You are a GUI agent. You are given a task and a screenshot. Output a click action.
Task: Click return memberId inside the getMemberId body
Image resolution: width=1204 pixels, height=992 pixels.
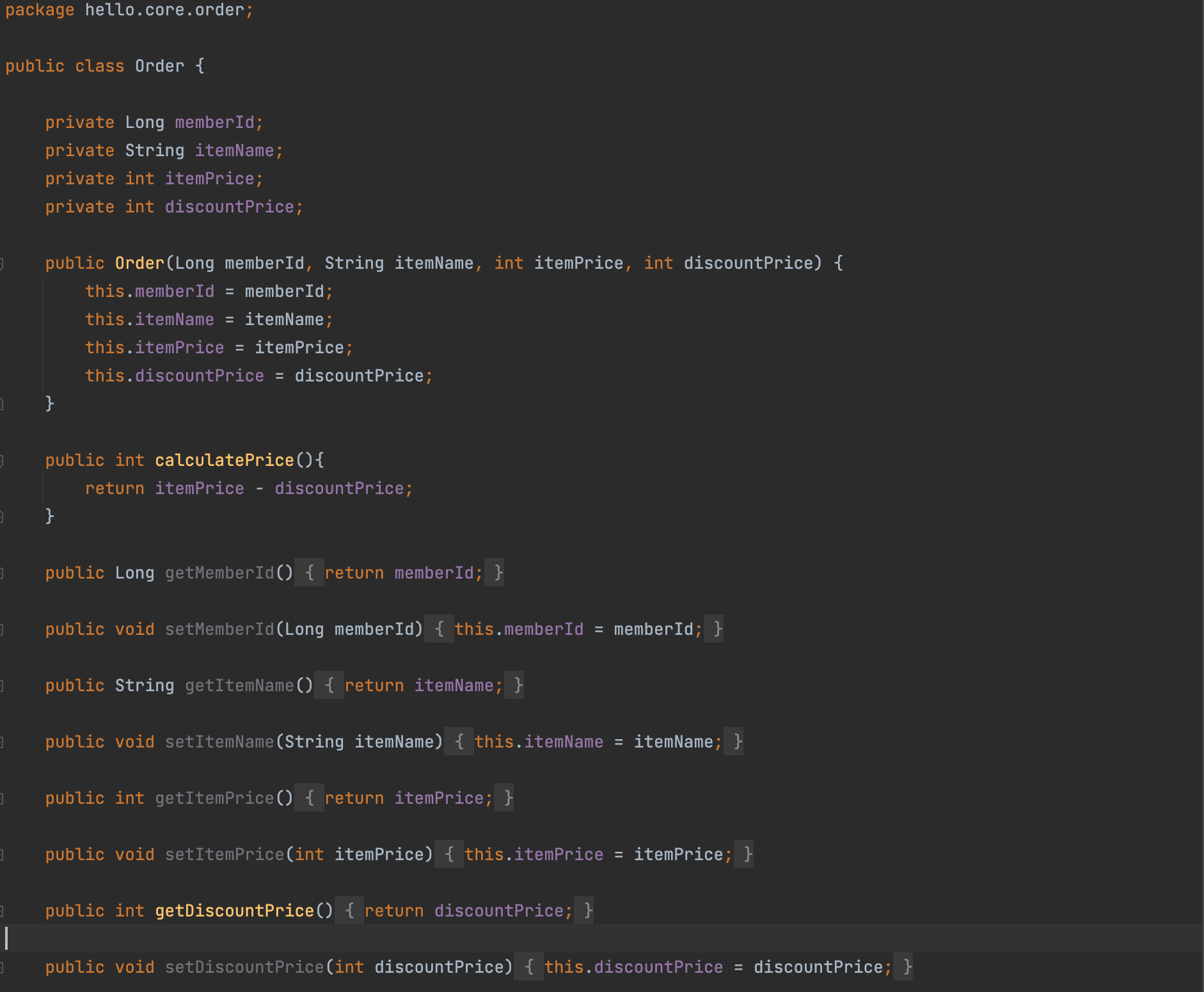click(399, 573)
